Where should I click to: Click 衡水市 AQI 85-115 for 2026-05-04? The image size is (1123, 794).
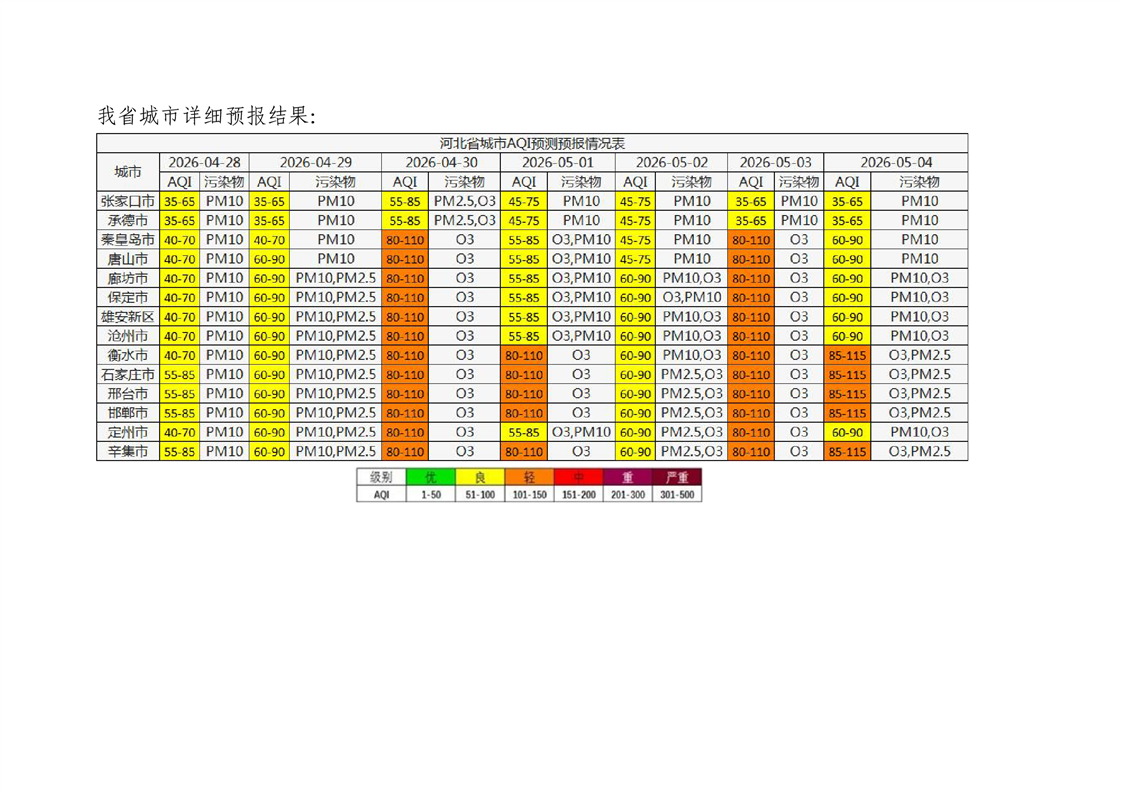847,355
